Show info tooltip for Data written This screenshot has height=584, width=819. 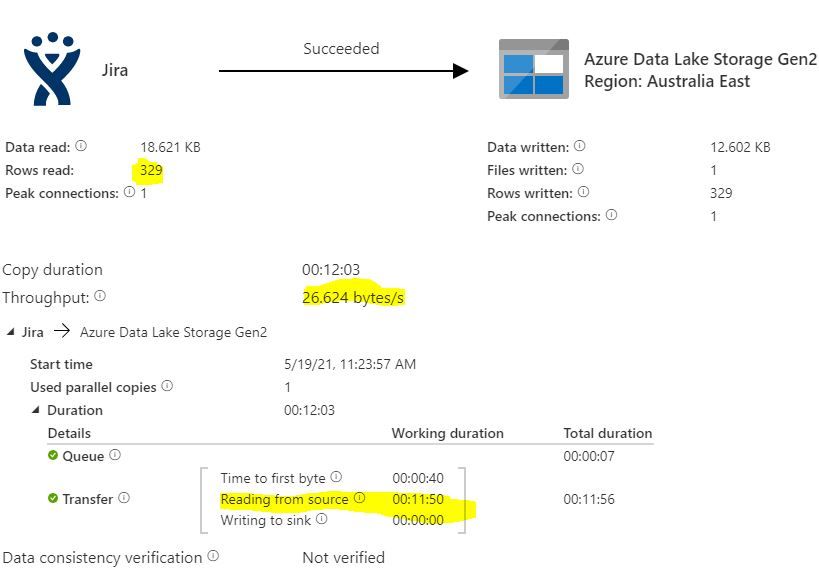tap(580, 146)
